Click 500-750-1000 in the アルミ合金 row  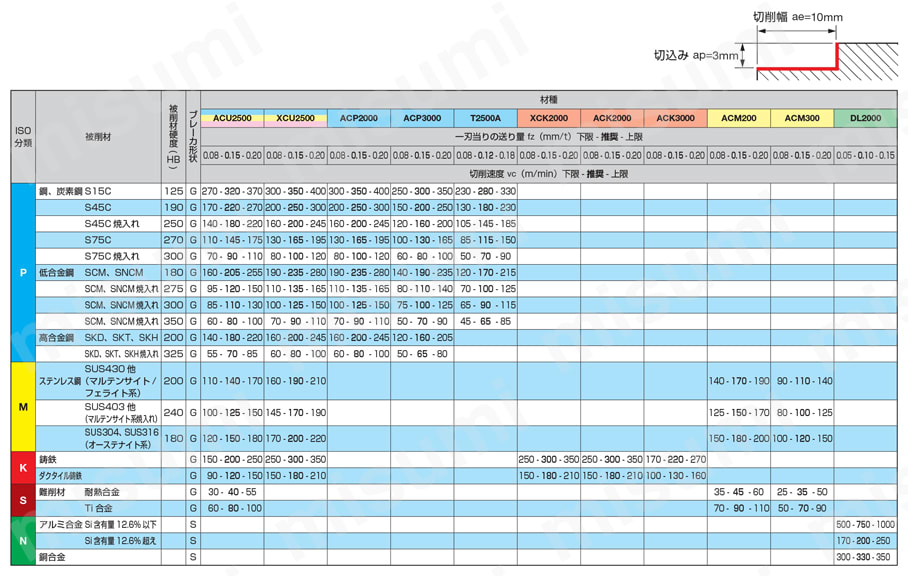point(865,524)
